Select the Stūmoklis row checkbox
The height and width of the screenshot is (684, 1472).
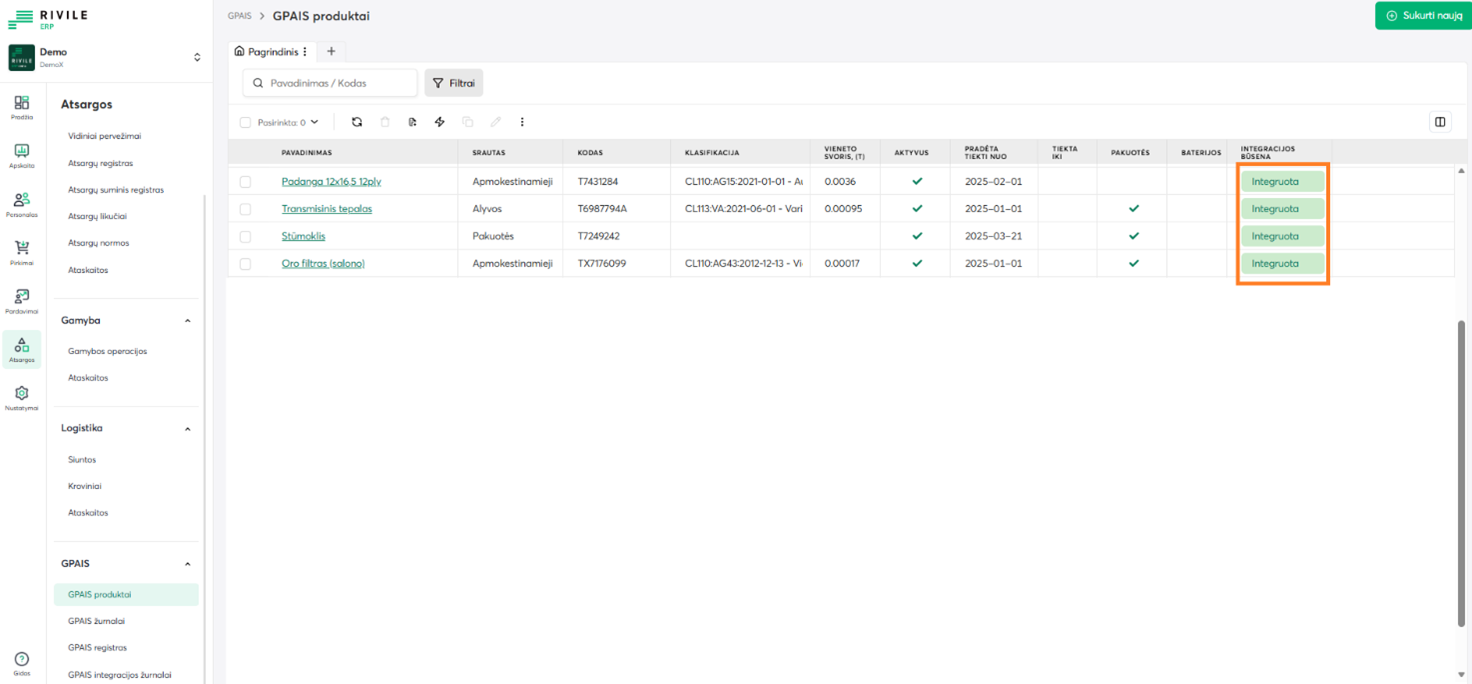pyautogui.click(x=245, y=237)
